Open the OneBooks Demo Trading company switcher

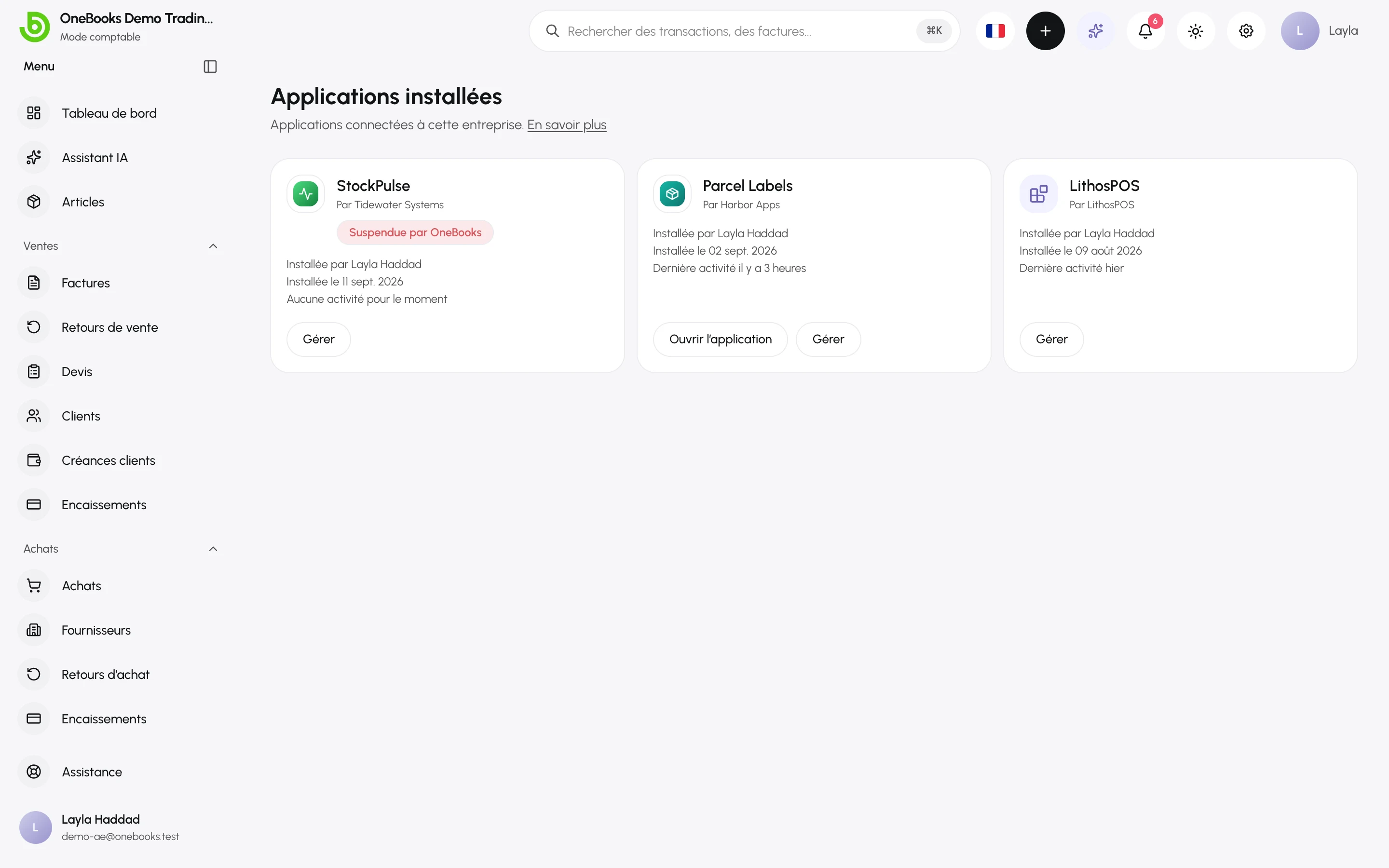tap(117, 27)
